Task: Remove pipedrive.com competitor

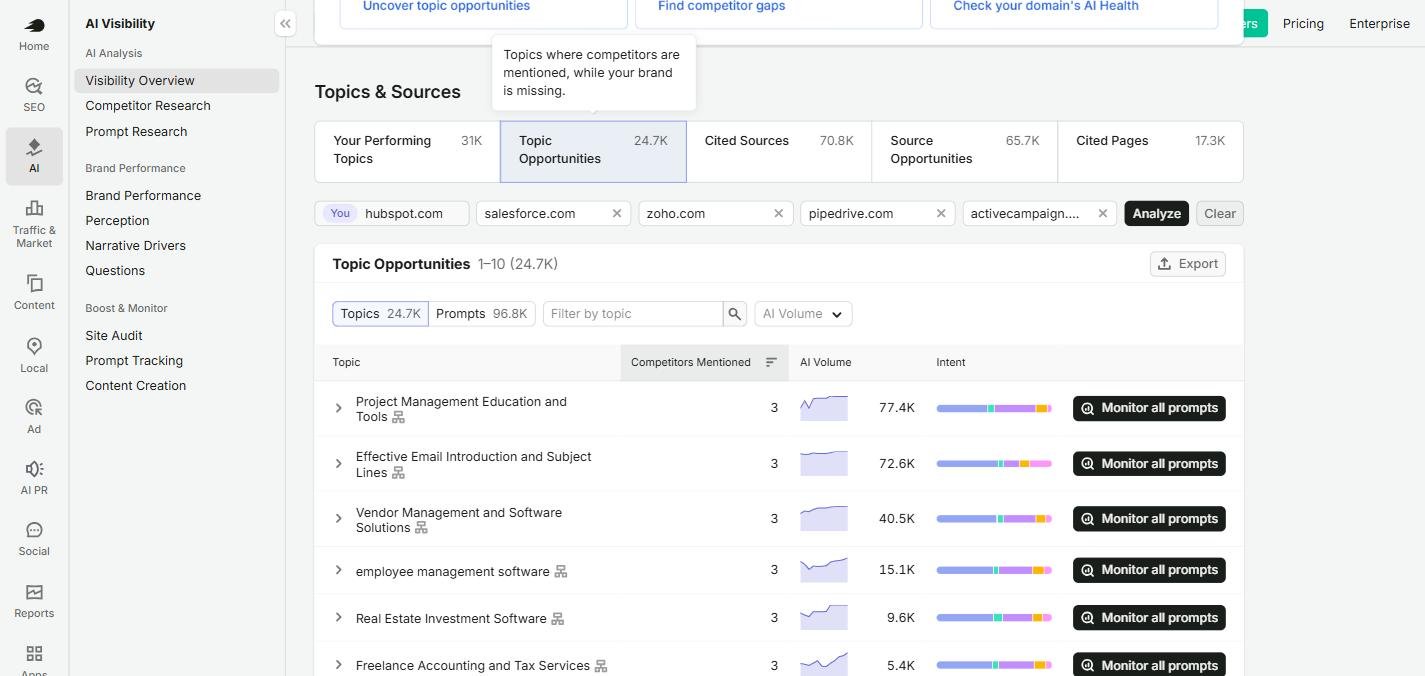Action: coord(941,213)
